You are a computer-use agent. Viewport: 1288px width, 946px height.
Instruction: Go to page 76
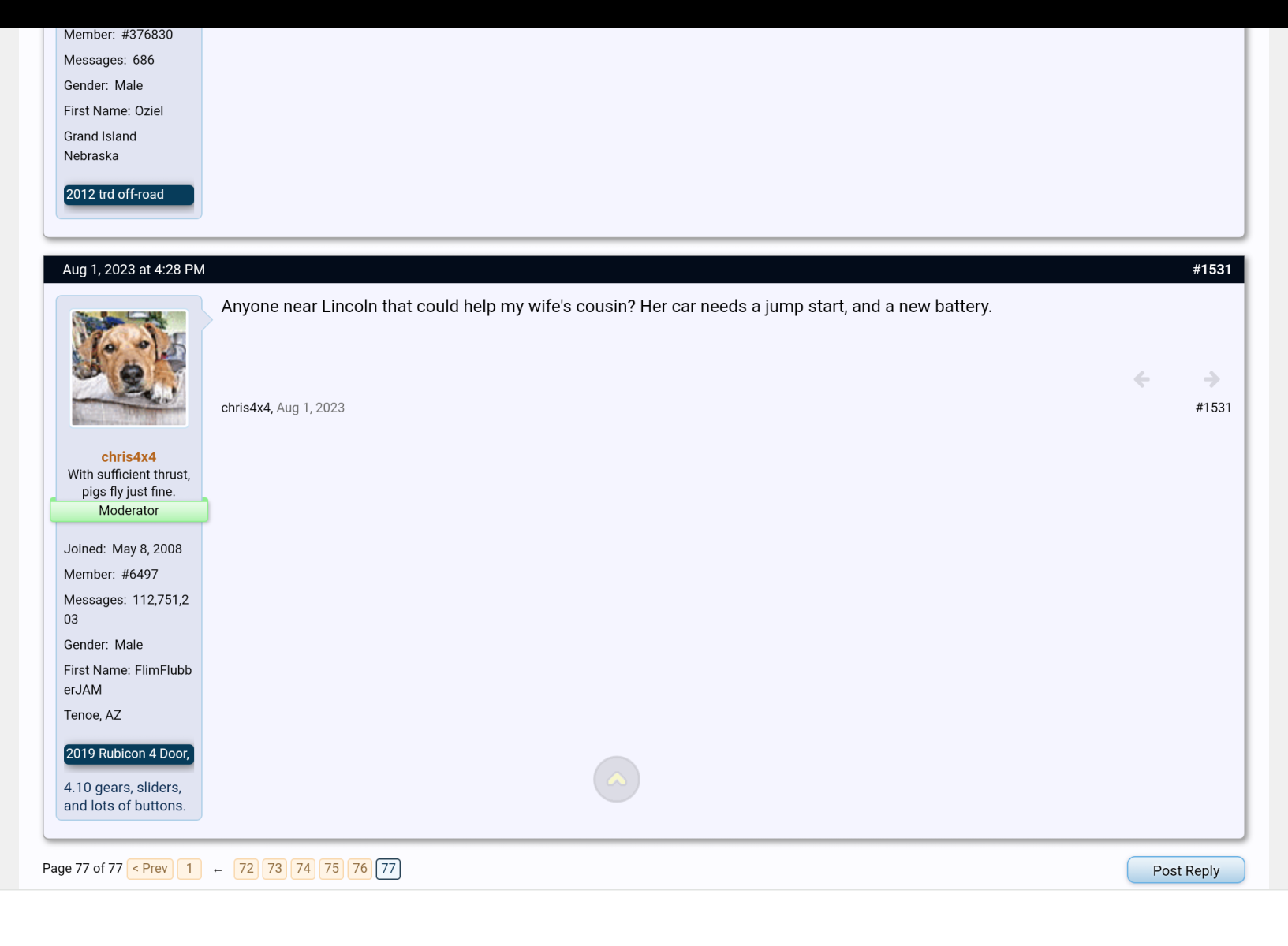click(x=360, y=869)
